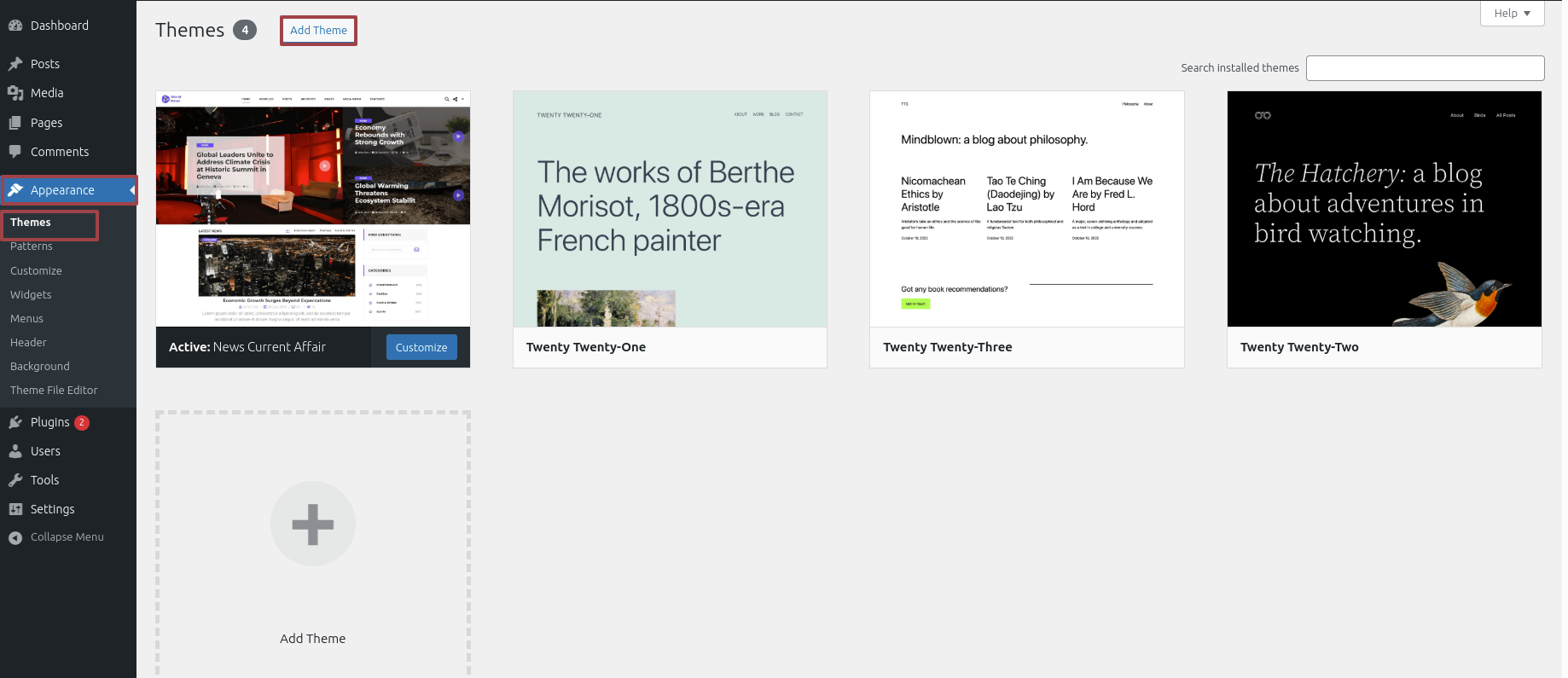
Task: Click the Tools wrench icon
Action: (15, 480)
